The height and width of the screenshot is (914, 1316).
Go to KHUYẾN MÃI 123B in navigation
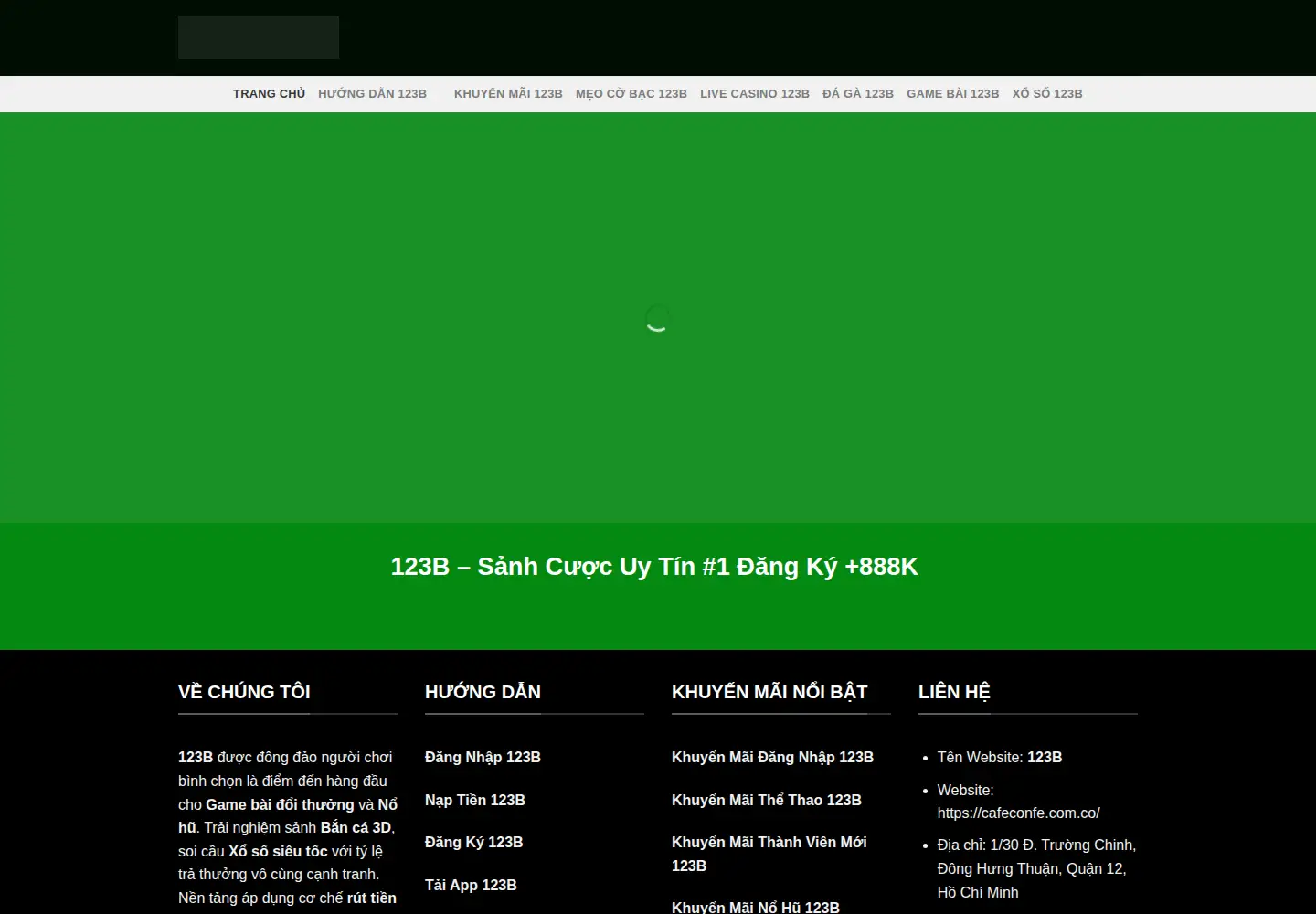tap(508, 94)
